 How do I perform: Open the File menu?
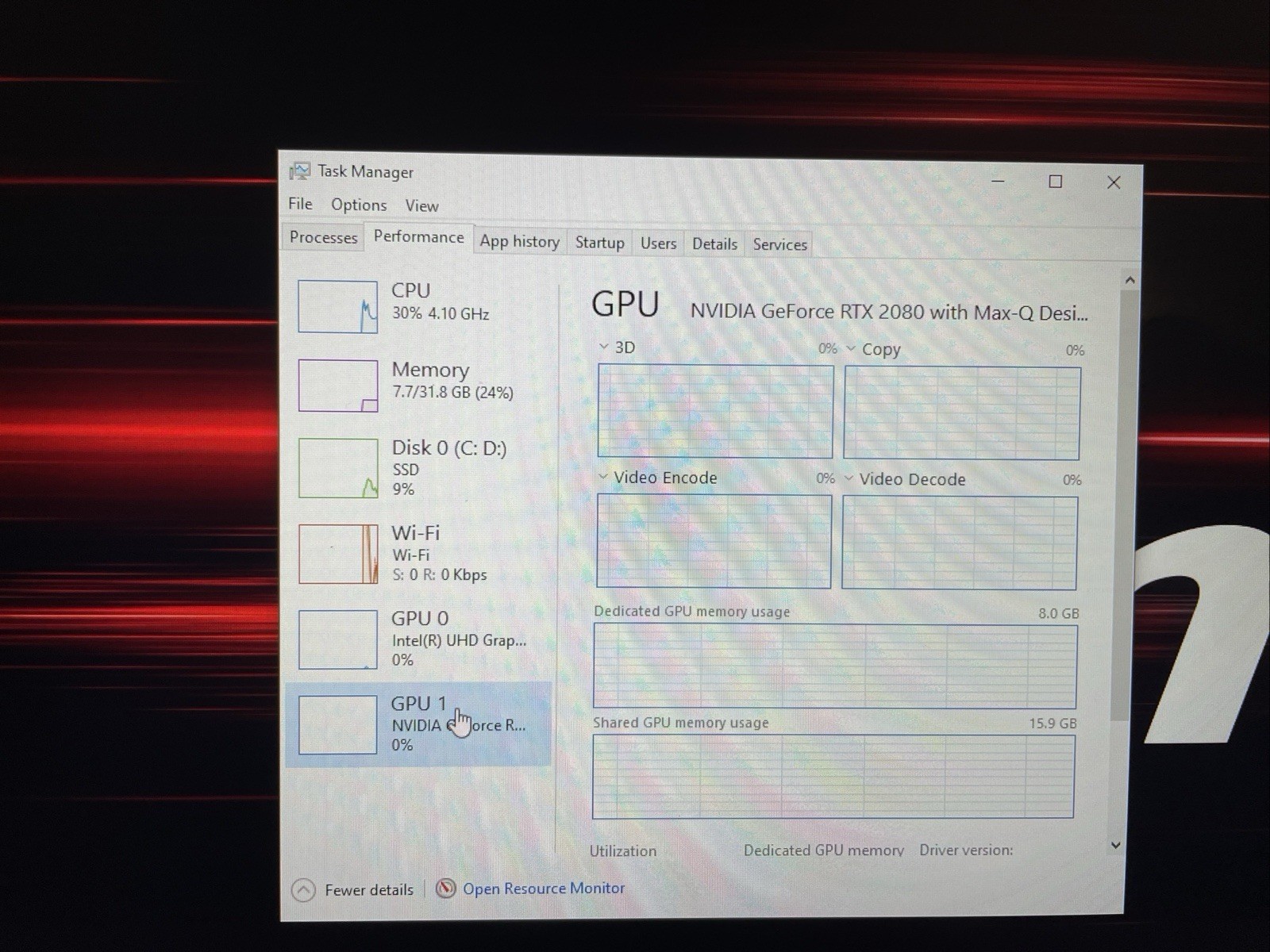point(300,204)
